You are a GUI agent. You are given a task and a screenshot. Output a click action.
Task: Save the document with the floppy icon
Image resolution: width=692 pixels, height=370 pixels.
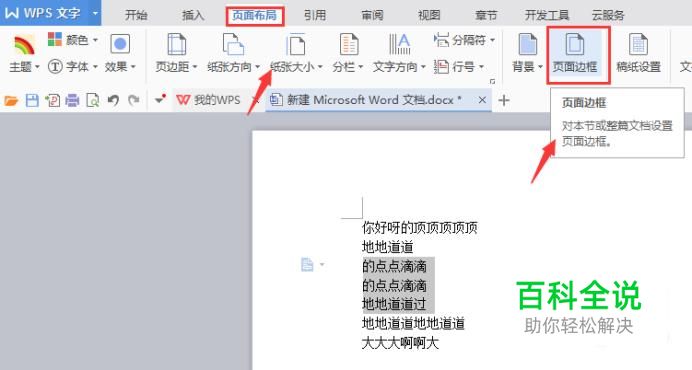pyautogui.click(x=32, y=101)
